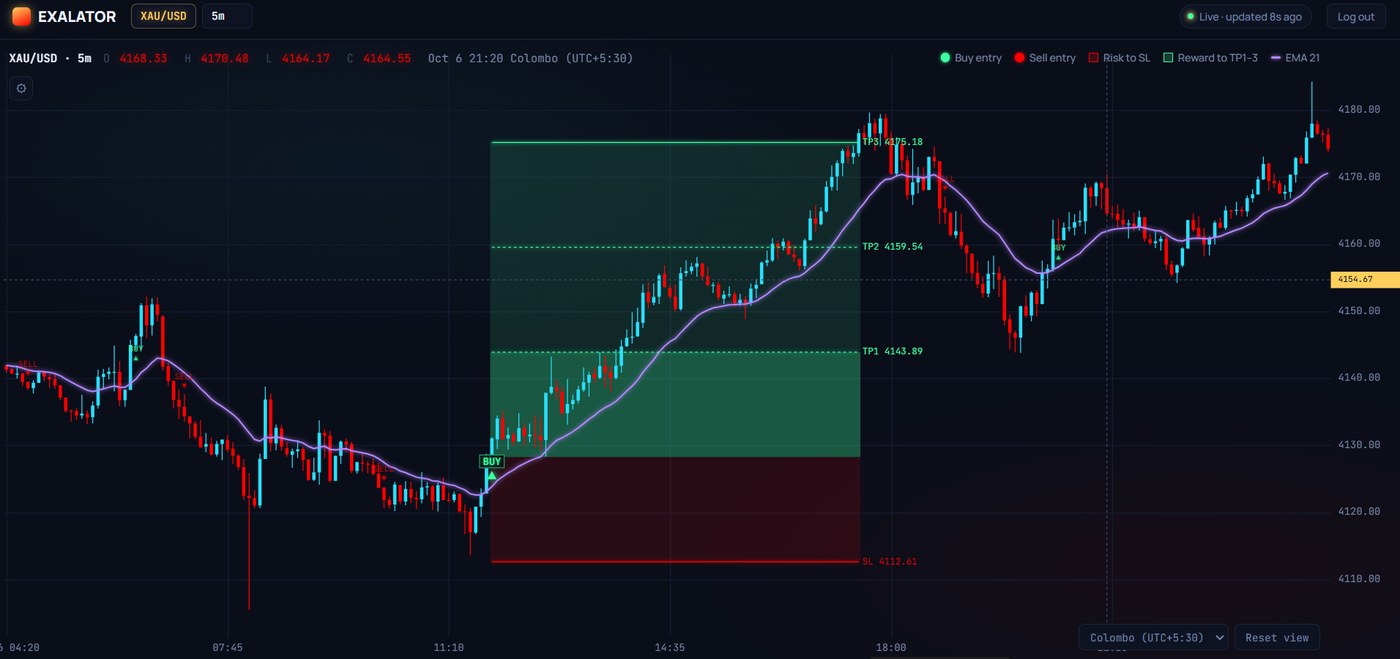Click the green Buy entry legend dot
The width and height of the screenshot is (1400, 659).
[x=945, y=58]
